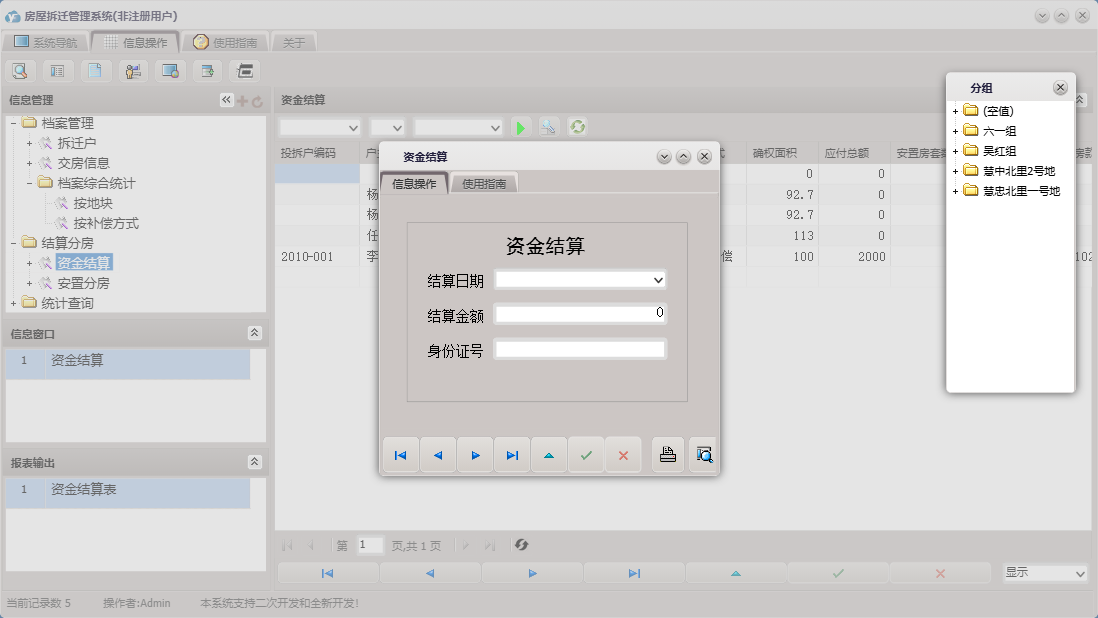Collapse the 信息窗口 panel
The width and height of the screenshot is (1098, 618).
coord(254,333)
